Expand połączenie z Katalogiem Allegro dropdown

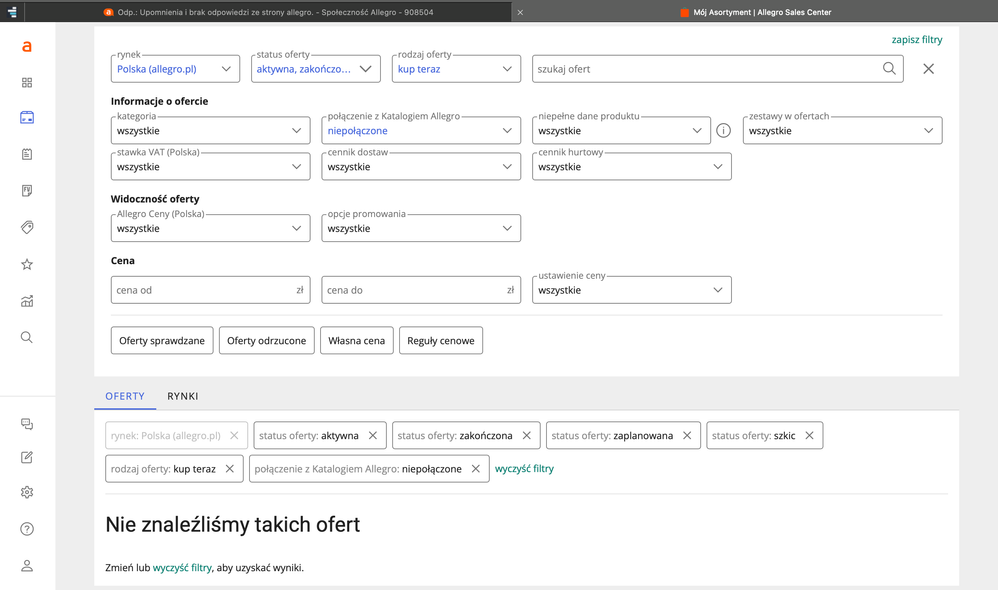pyautogui.click(x=421, y=130)
